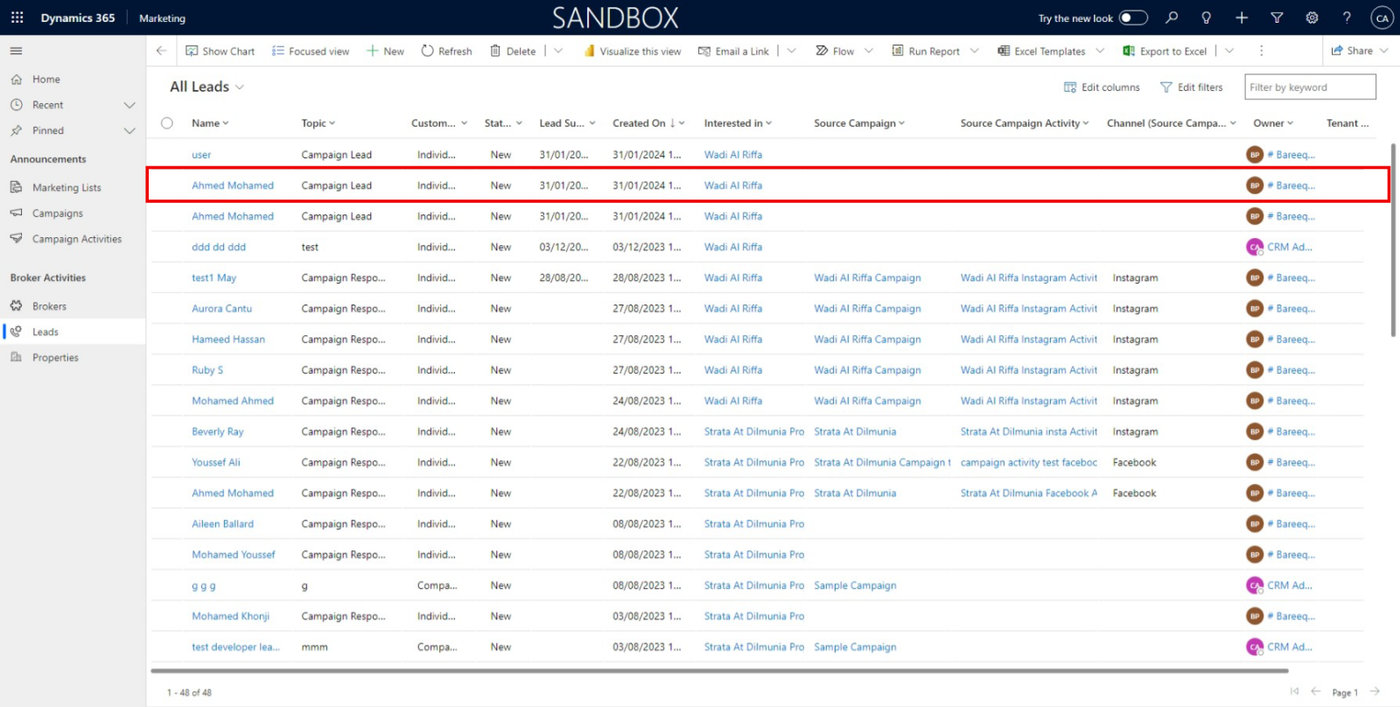1400x707 pixels.
Task: Open the All Leads view selector
Action: [207, 87]
